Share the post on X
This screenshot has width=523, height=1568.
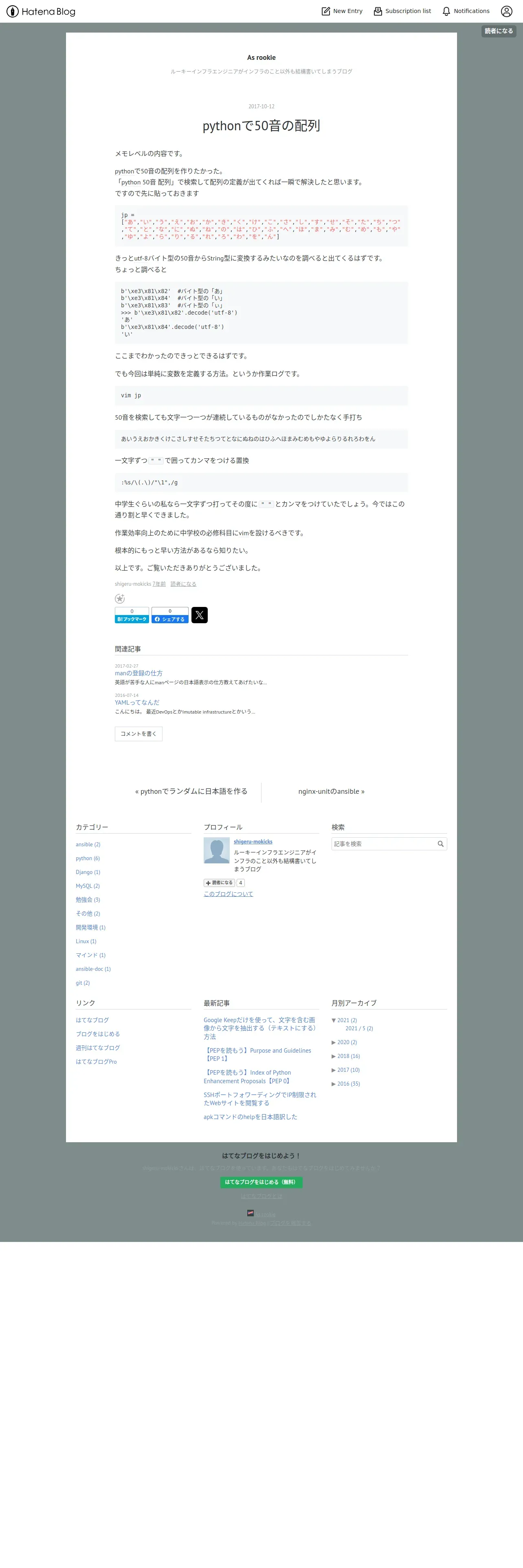coord(200,615)
